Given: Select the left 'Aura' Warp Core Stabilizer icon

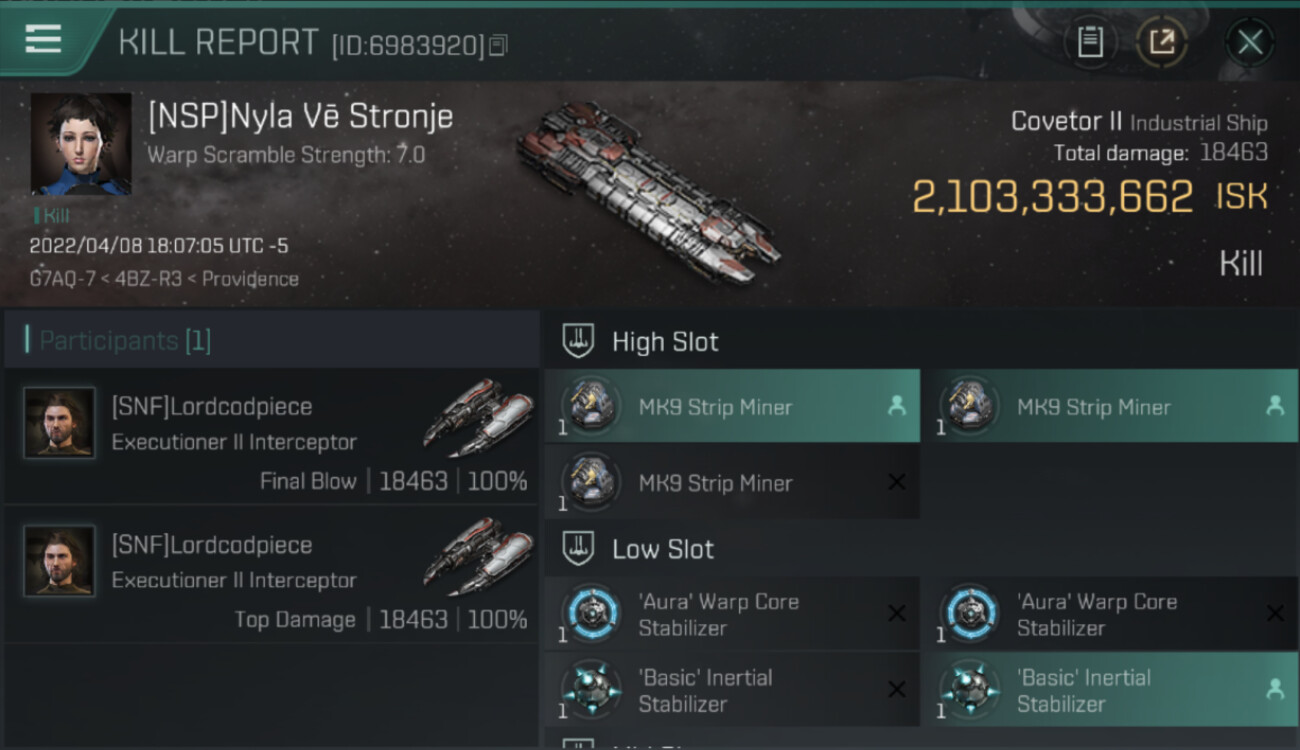Looking at the screenshot, I should coord(592,613).
